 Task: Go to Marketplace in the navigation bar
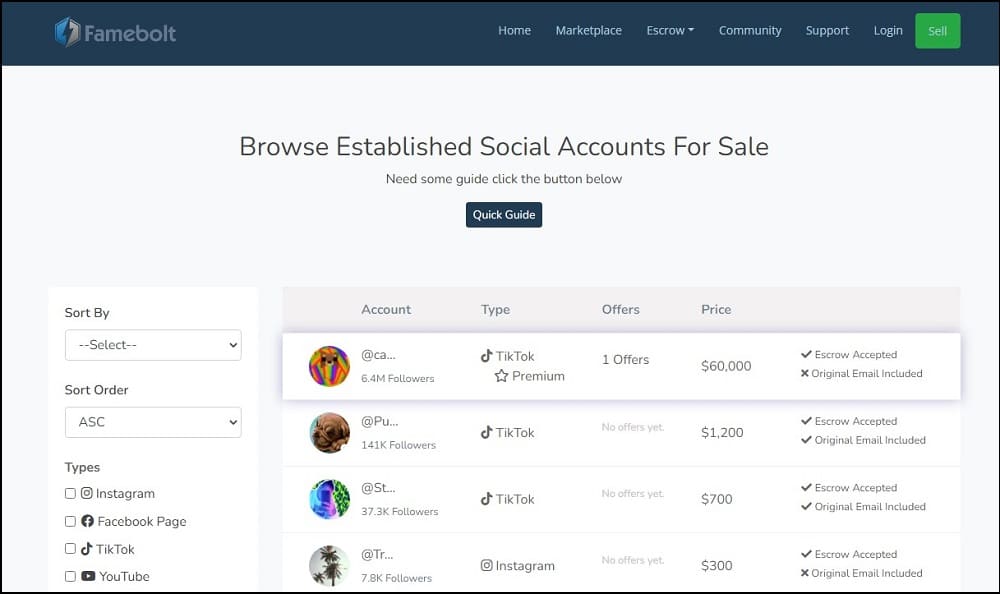(x=588, y=31)
